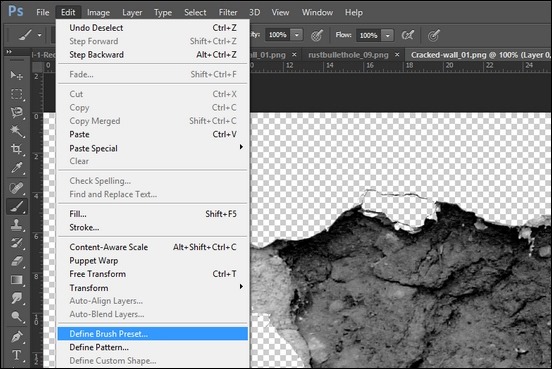Viewport: 552px width, 369px height.
Task: Enable airbrush-style build-up
Action: [x=408, y=35]
